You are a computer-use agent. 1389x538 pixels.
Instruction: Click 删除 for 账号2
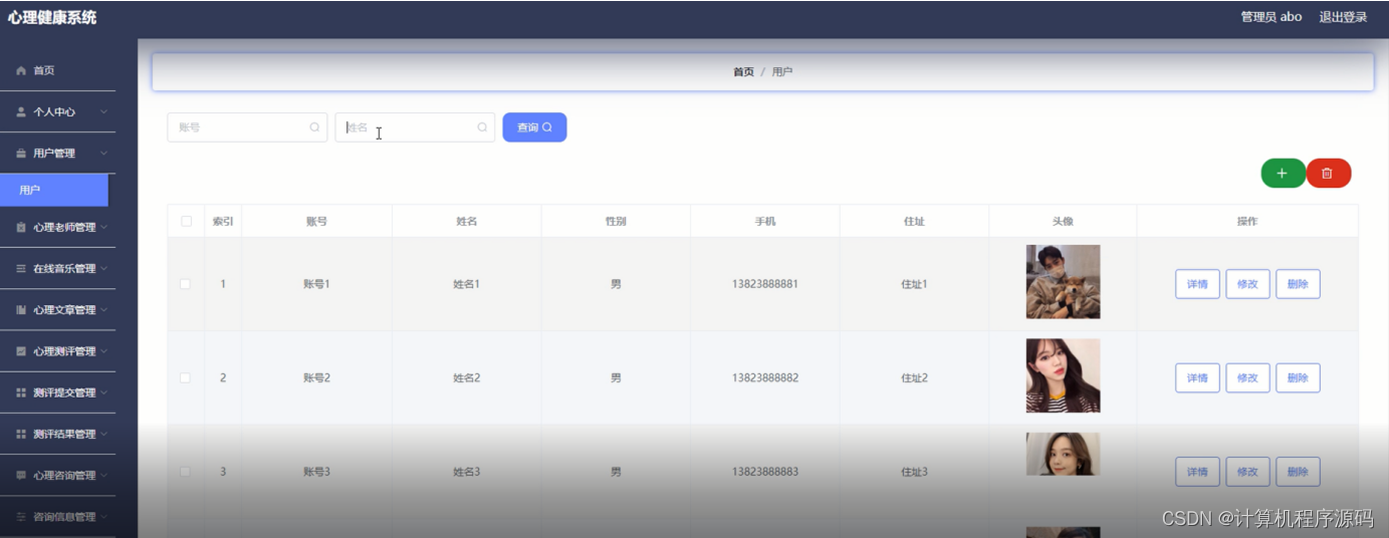pos(1298,378)
